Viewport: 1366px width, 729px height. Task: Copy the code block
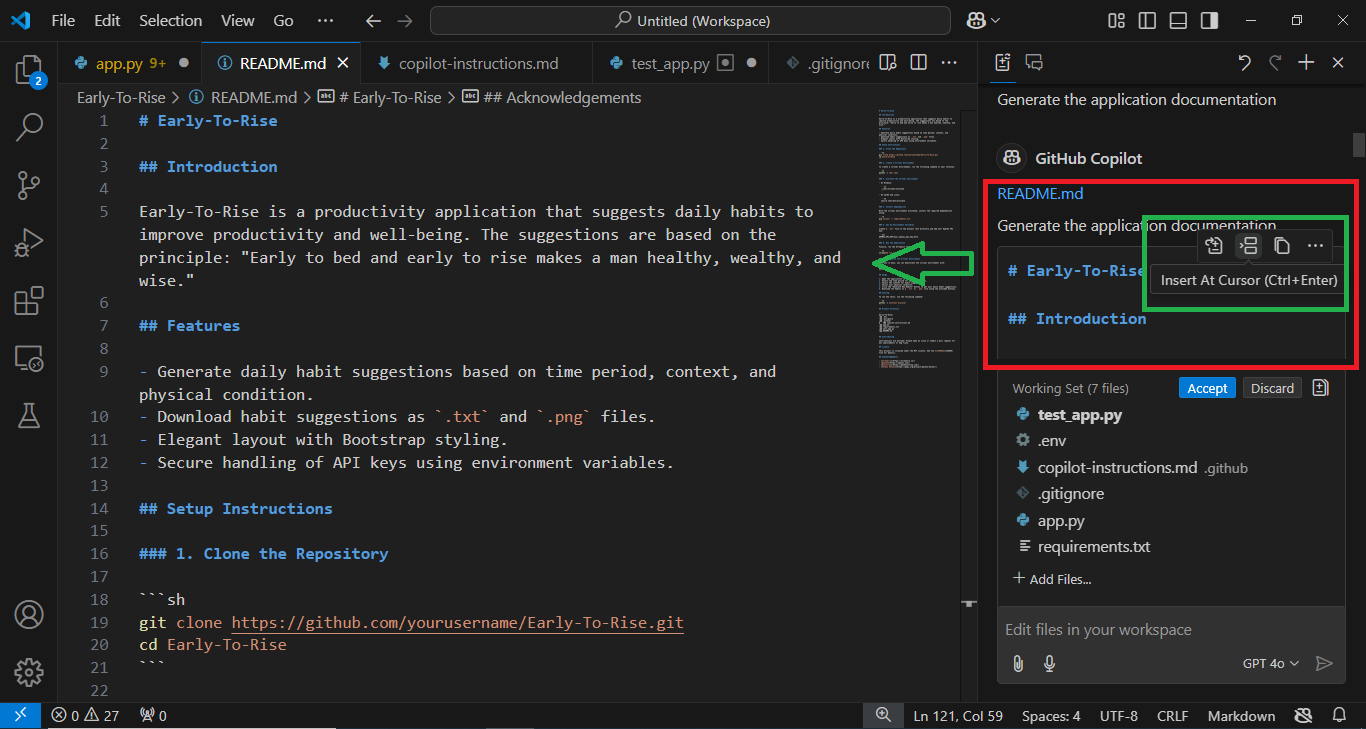coord(1282,245)
